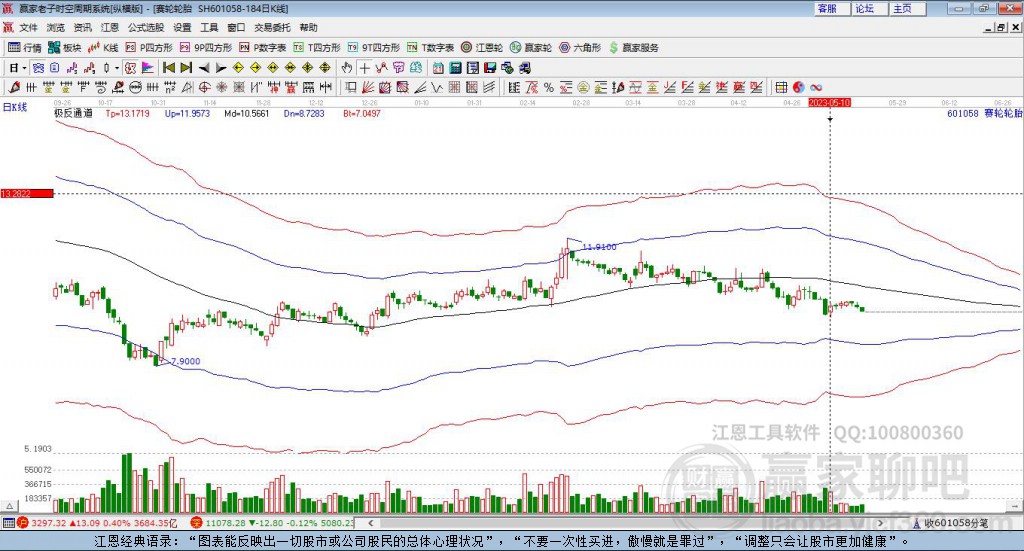This screenshot has width=1024, height=551.
Task: Switch to the K线 chart view
Action: 103,48
